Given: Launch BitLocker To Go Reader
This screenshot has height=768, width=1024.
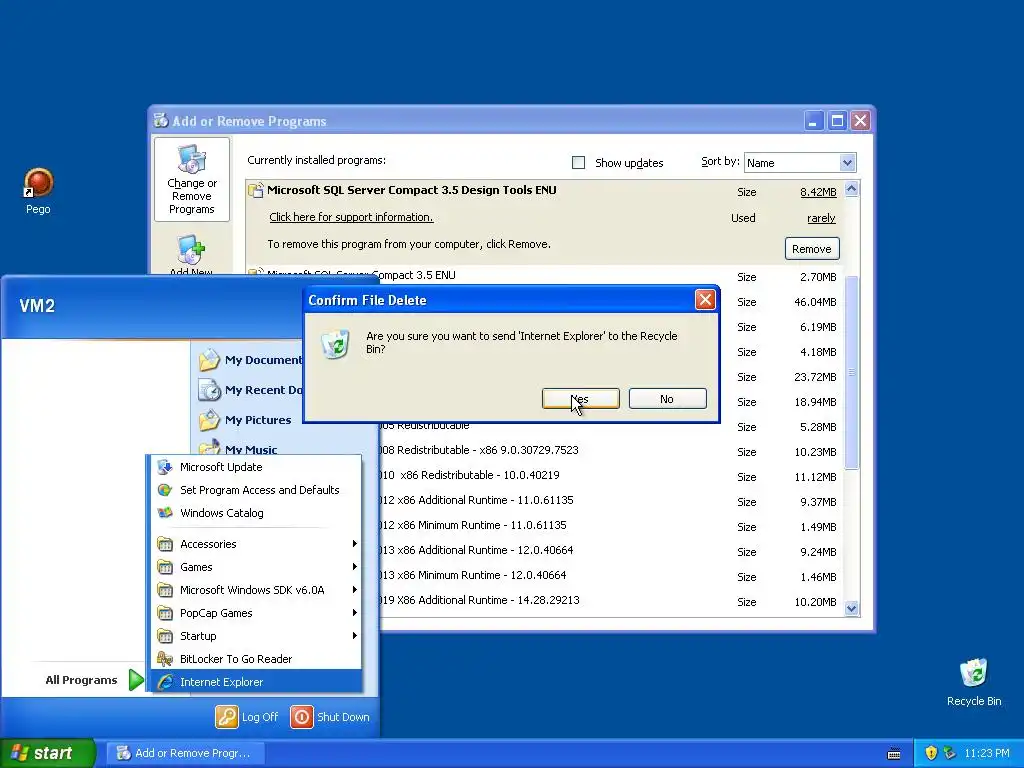Looking at the screenshot, I should coord(257,659).
